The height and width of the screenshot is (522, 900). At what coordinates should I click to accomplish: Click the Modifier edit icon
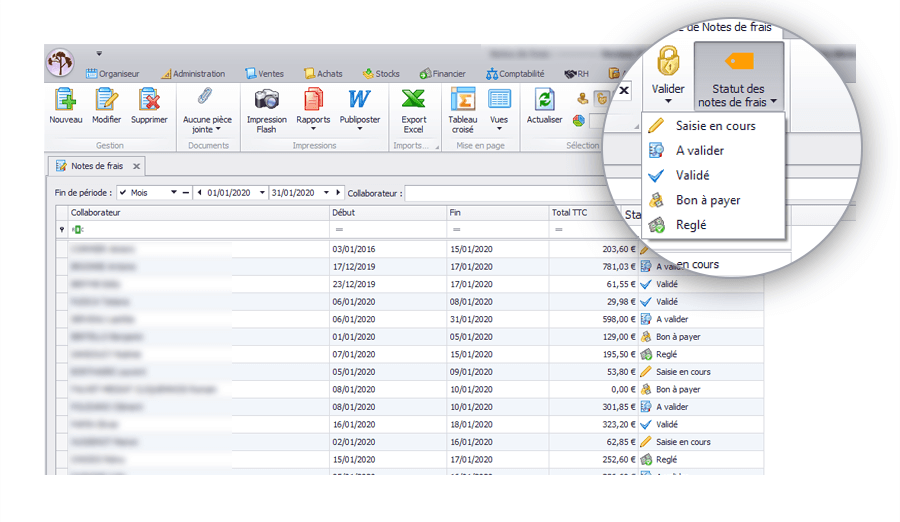(107, 100)
